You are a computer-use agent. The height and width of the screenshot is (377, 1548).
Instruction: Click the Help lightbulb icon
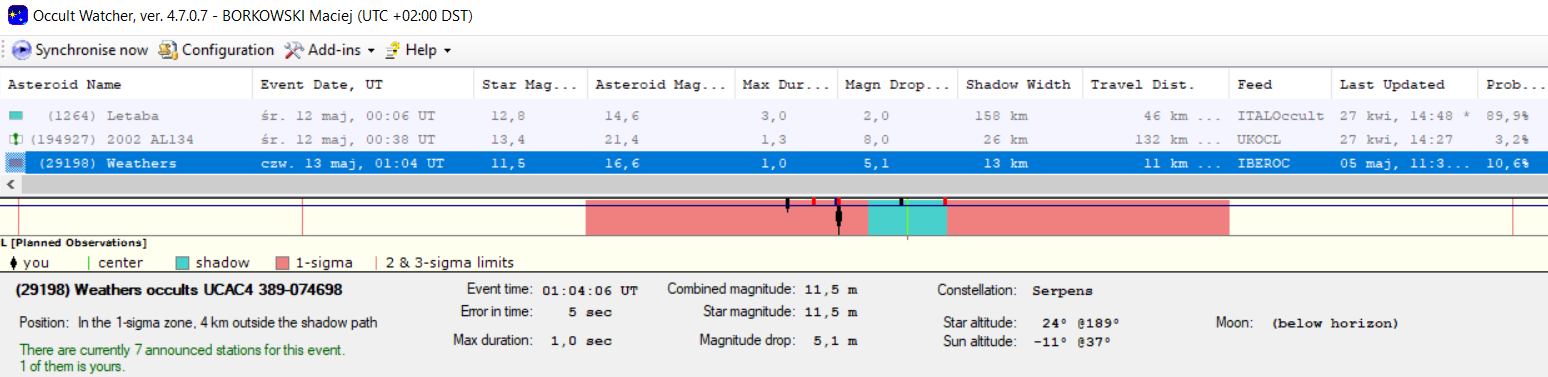(x=393, y=50)
